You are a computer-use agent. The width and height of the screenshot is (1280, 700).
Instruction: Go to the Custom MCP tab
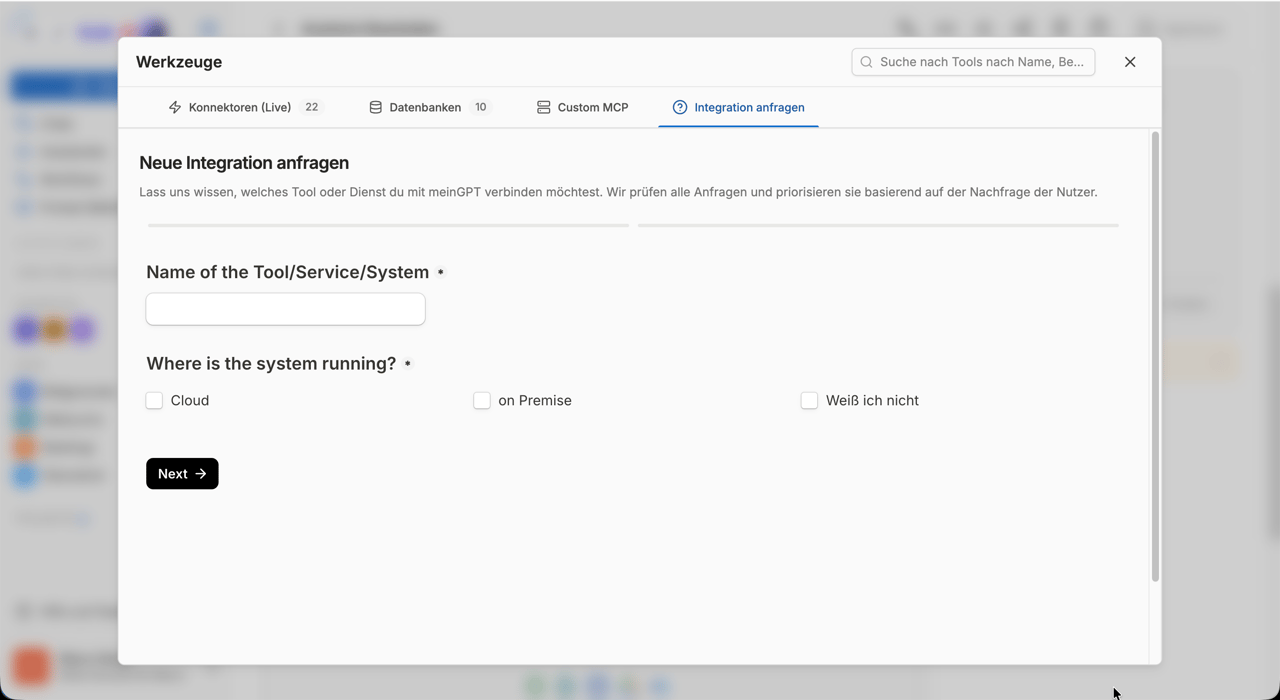583,107
